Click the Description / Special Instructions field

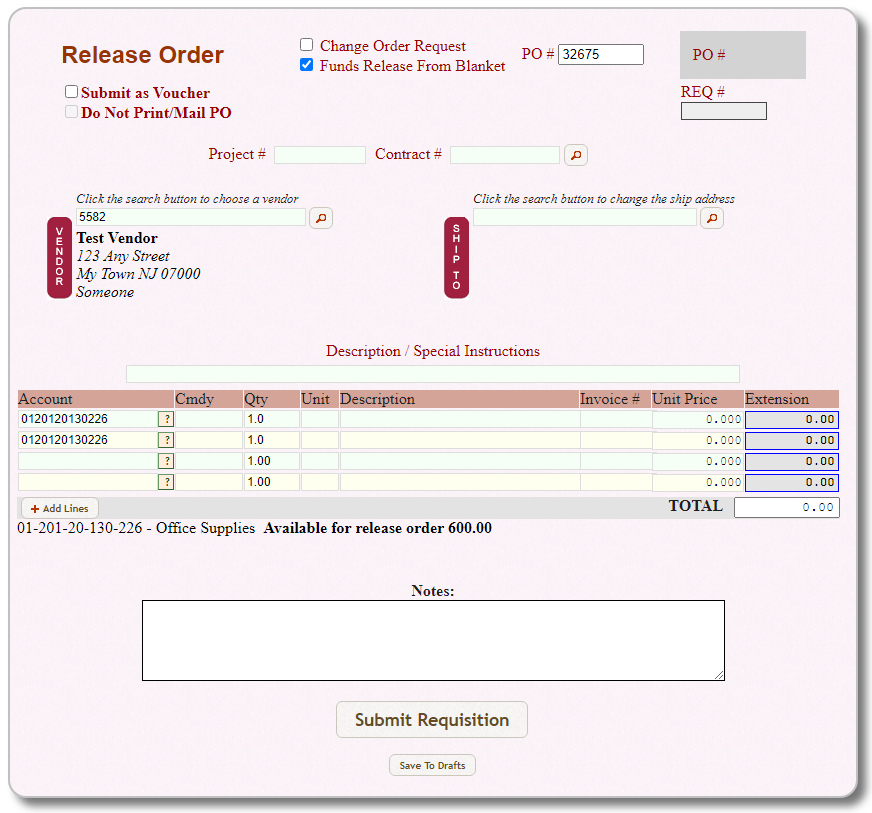432,373
